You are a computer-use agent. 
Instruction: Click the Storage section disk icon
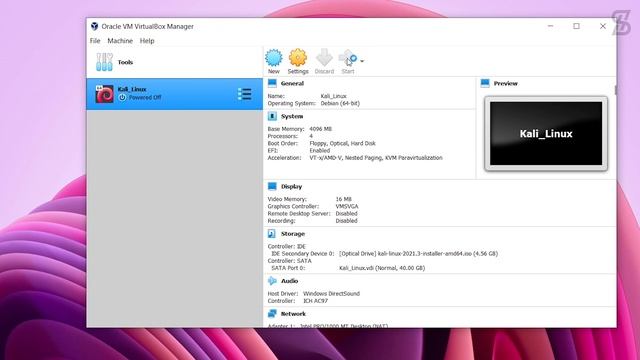coord(272,234)
